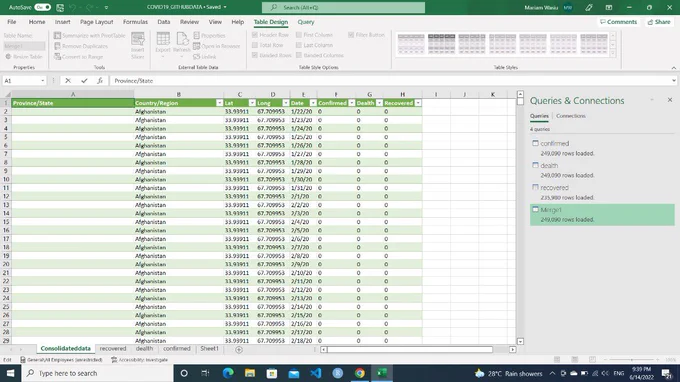Expand the Table Styles gallery
Screen dimensions: 680x382
tap(613, 54)
